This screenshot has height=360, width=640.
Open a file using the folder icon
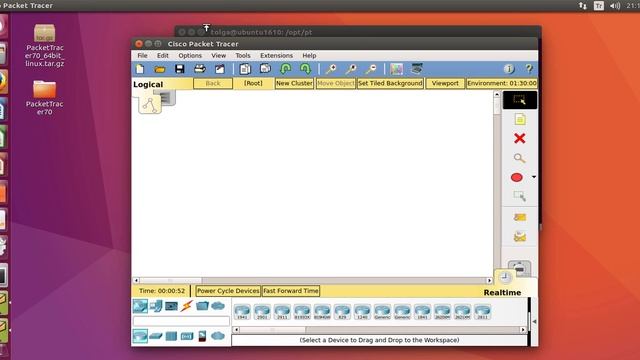point(160,69)
